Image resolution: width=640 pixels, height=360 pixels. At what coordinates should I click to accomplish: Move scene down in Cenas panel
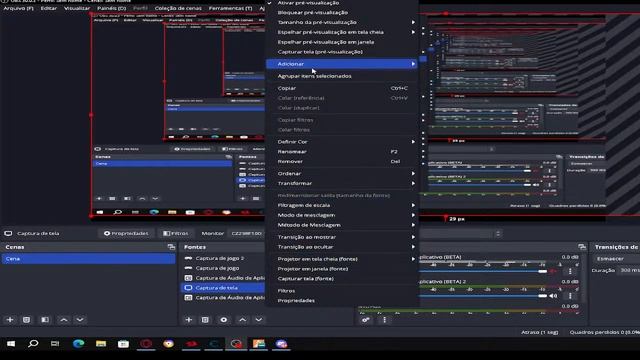80,320
